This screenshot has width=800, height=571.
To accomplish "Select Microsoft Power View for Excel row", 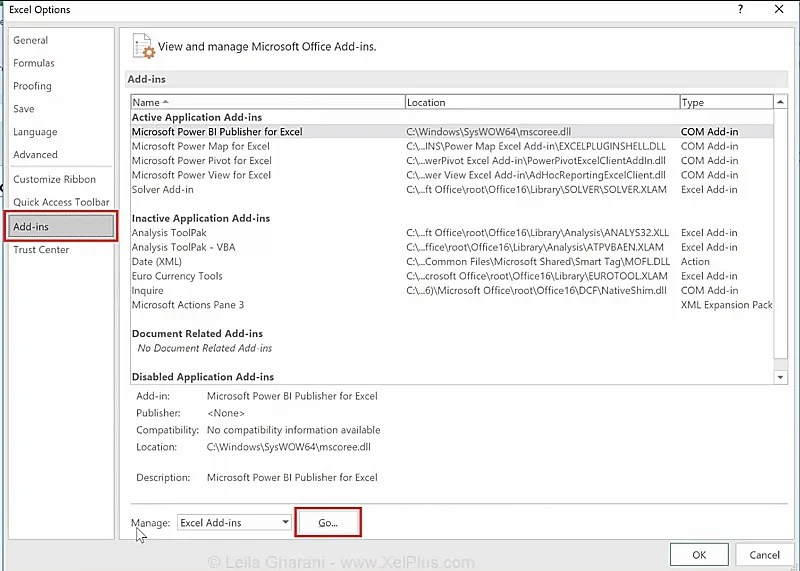I will [x=452, y=175].
